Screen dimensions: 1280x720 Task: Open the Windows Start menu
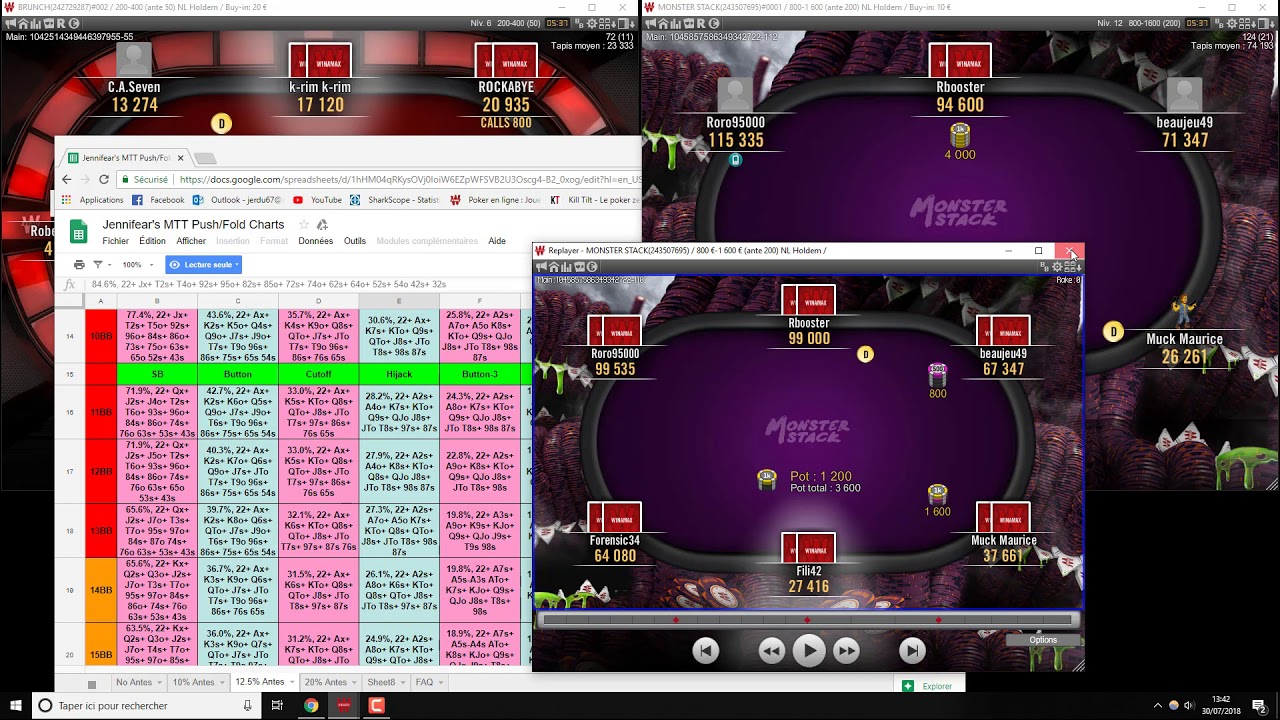tap(16, 705)
